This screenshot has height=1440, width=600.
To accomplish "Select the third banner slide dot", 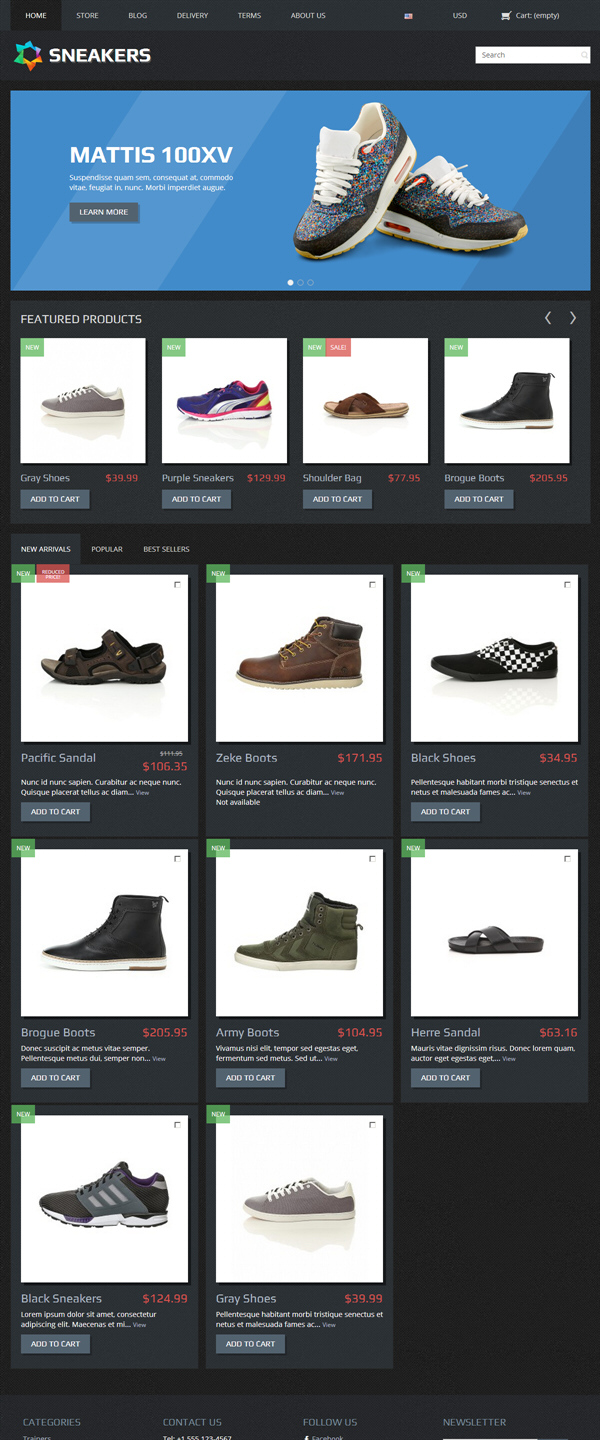I will pyautogui.click(x=310, y=283).
